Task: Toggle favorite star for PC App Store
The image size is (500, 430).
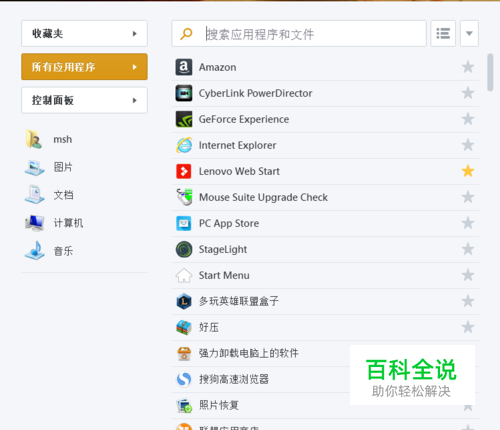Action: (468, 223)
